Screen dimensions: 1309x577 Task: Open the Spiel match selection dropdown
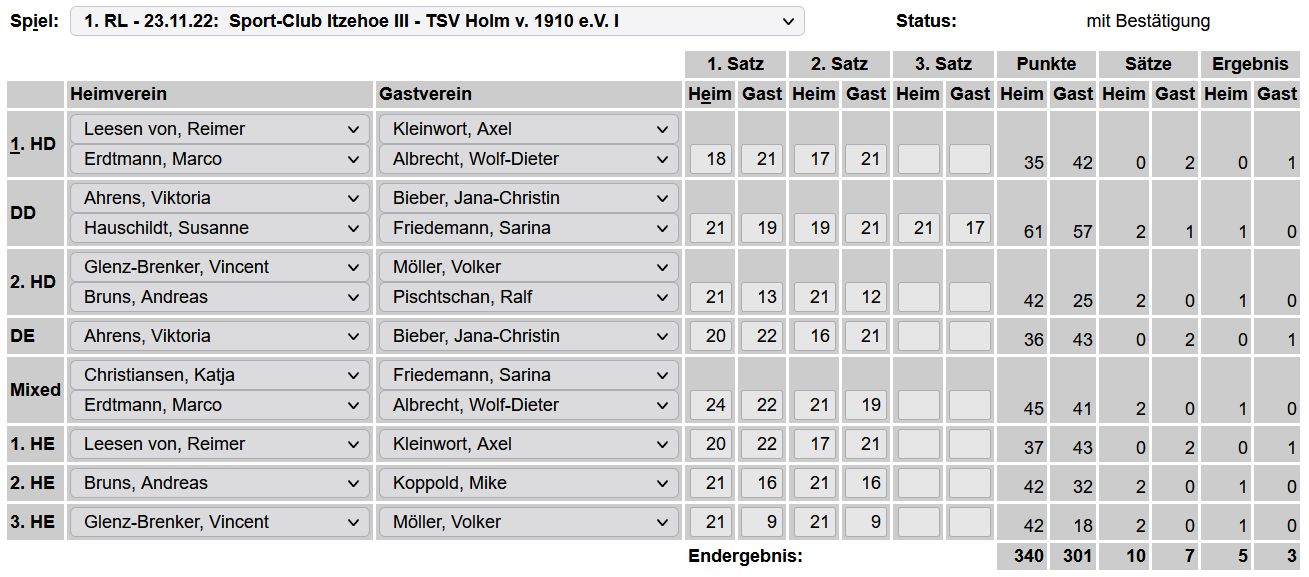click(436, 21)
